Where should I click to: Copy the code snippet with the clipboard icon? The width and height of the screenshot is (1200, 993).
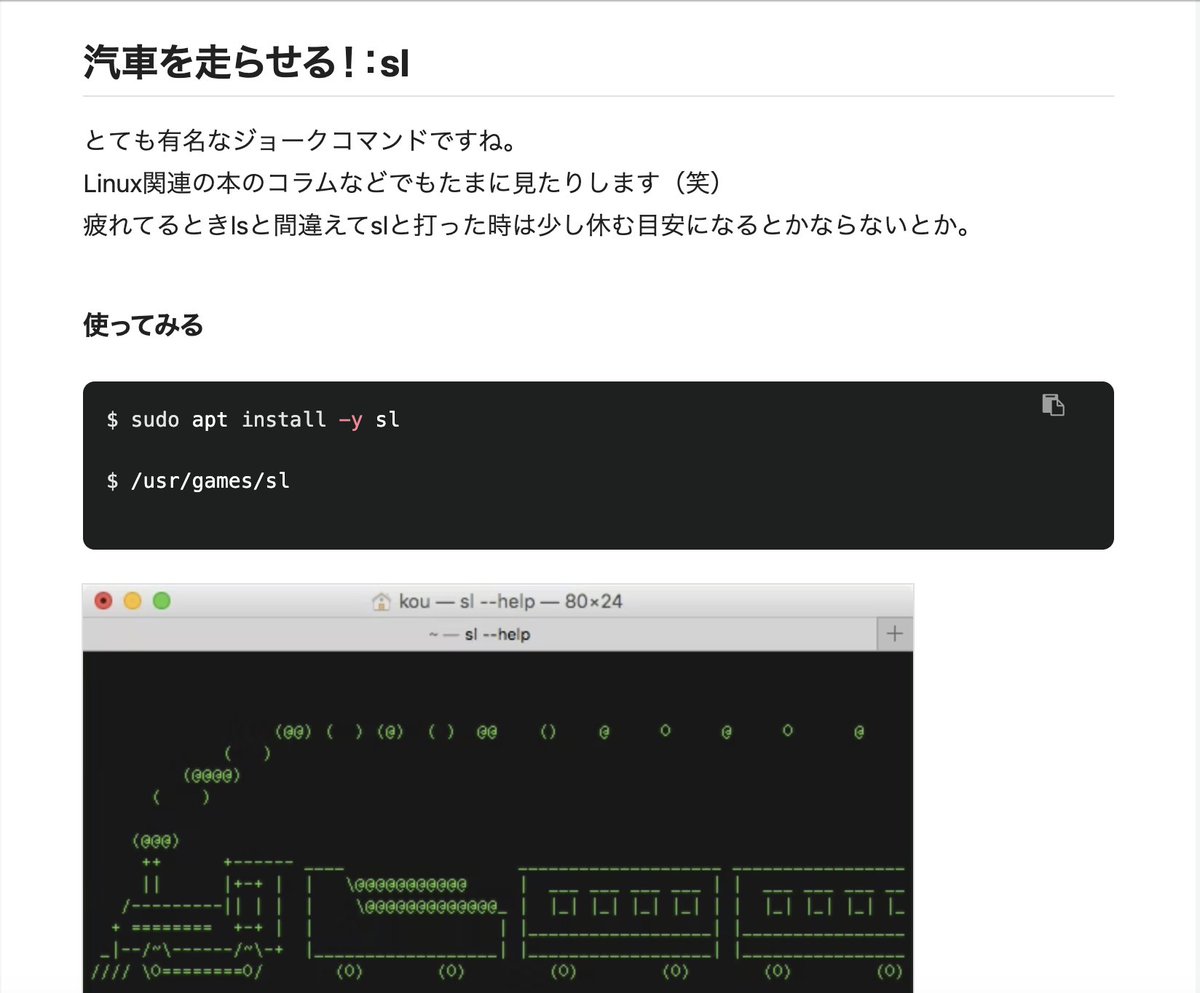click(x=1053, y=405)
